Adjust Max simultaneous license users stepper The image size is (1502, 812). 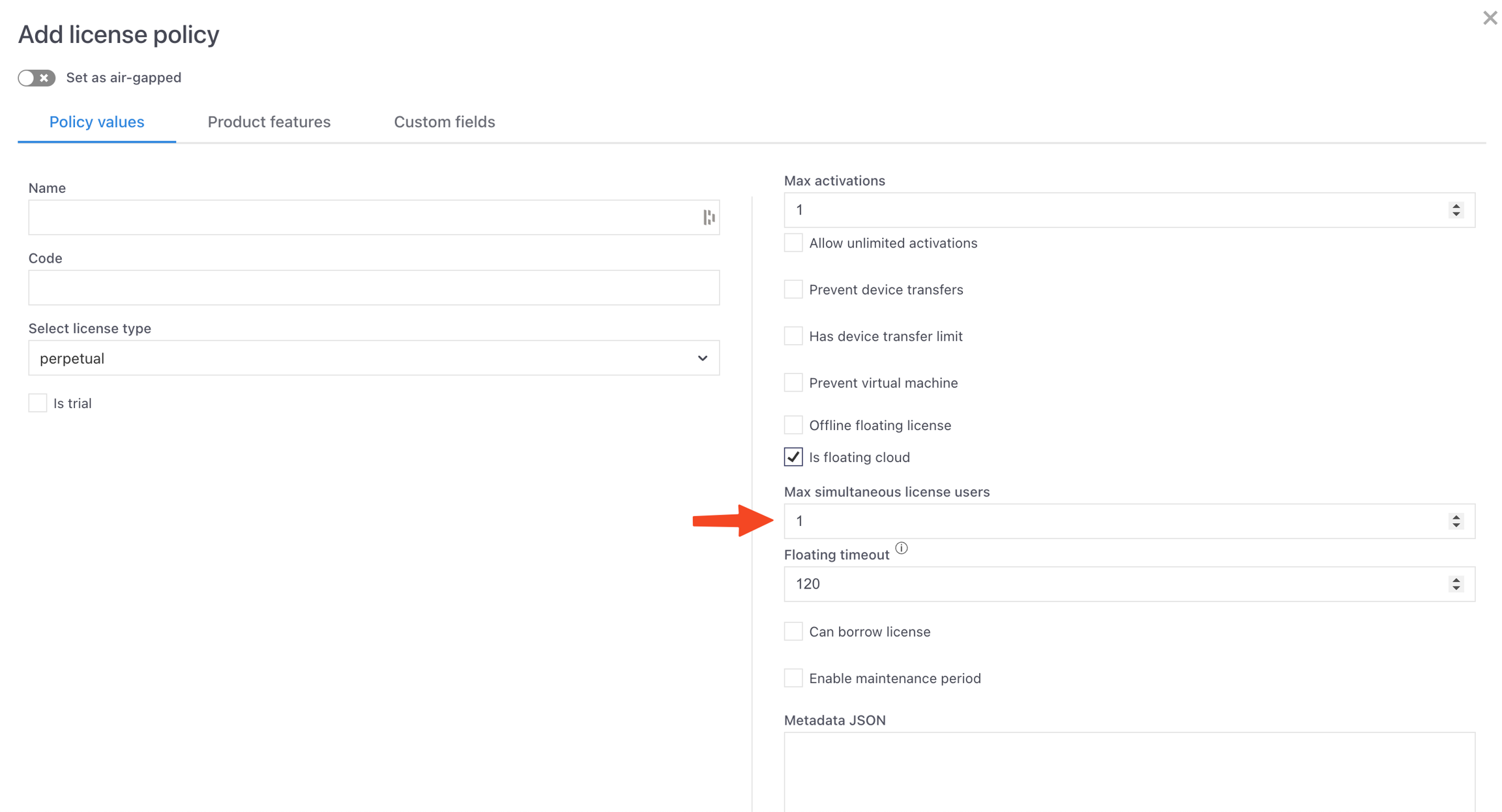(x=1456, y=521)
